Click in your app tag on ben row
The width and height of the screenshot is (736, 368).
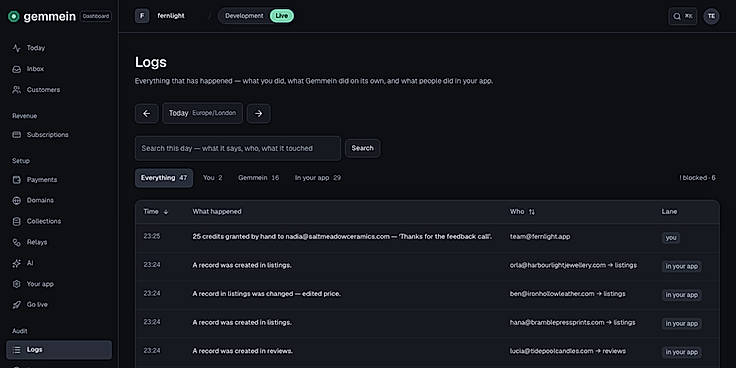(x=682, y=295)
